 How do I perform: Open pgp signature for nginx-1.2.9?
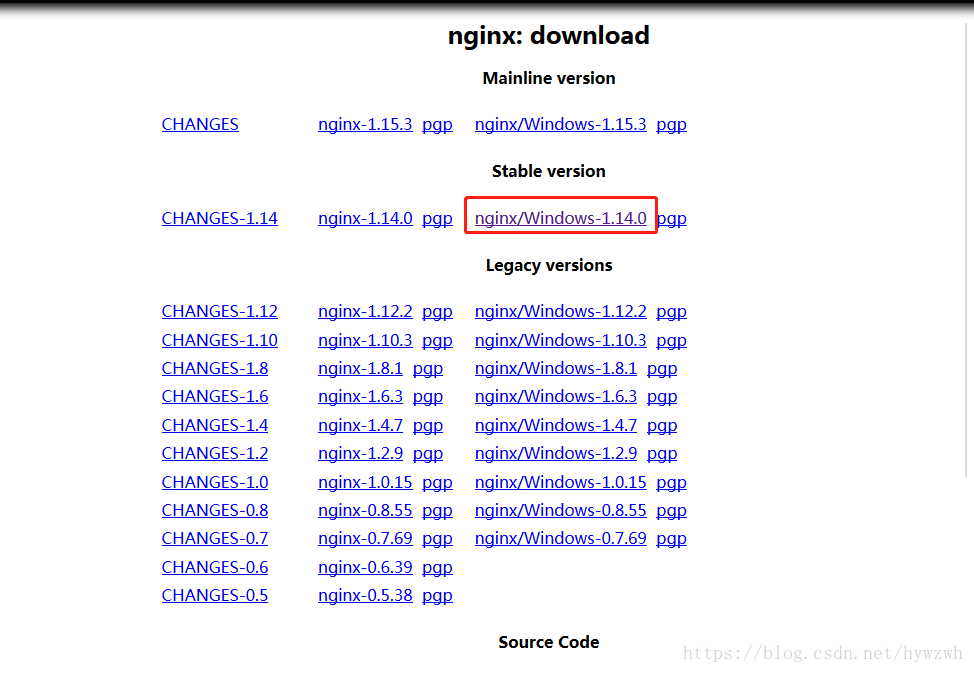coord(428,454)
